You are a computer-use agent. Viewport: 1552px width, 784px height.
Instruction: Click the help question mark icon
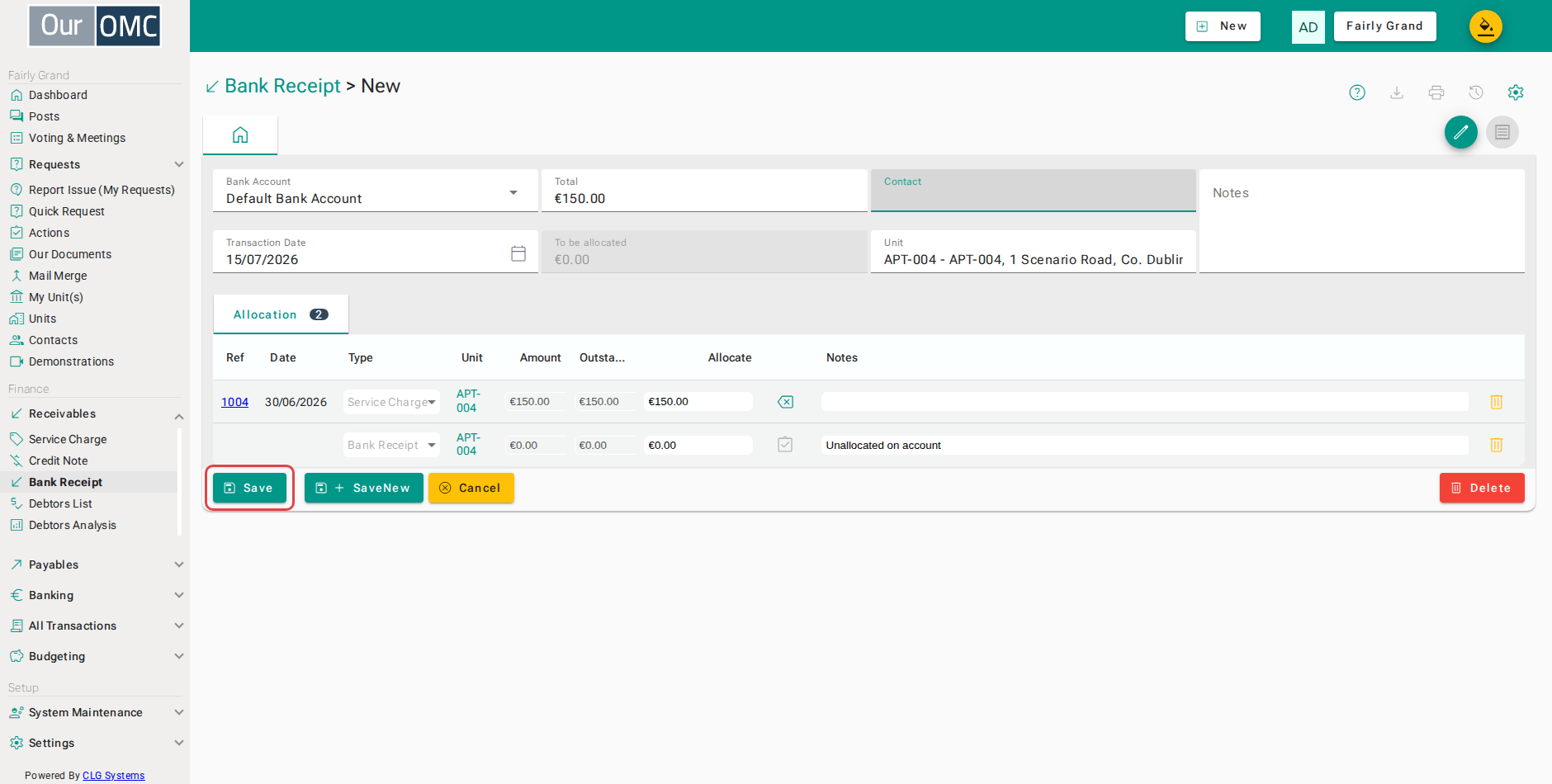point(1357,92)
